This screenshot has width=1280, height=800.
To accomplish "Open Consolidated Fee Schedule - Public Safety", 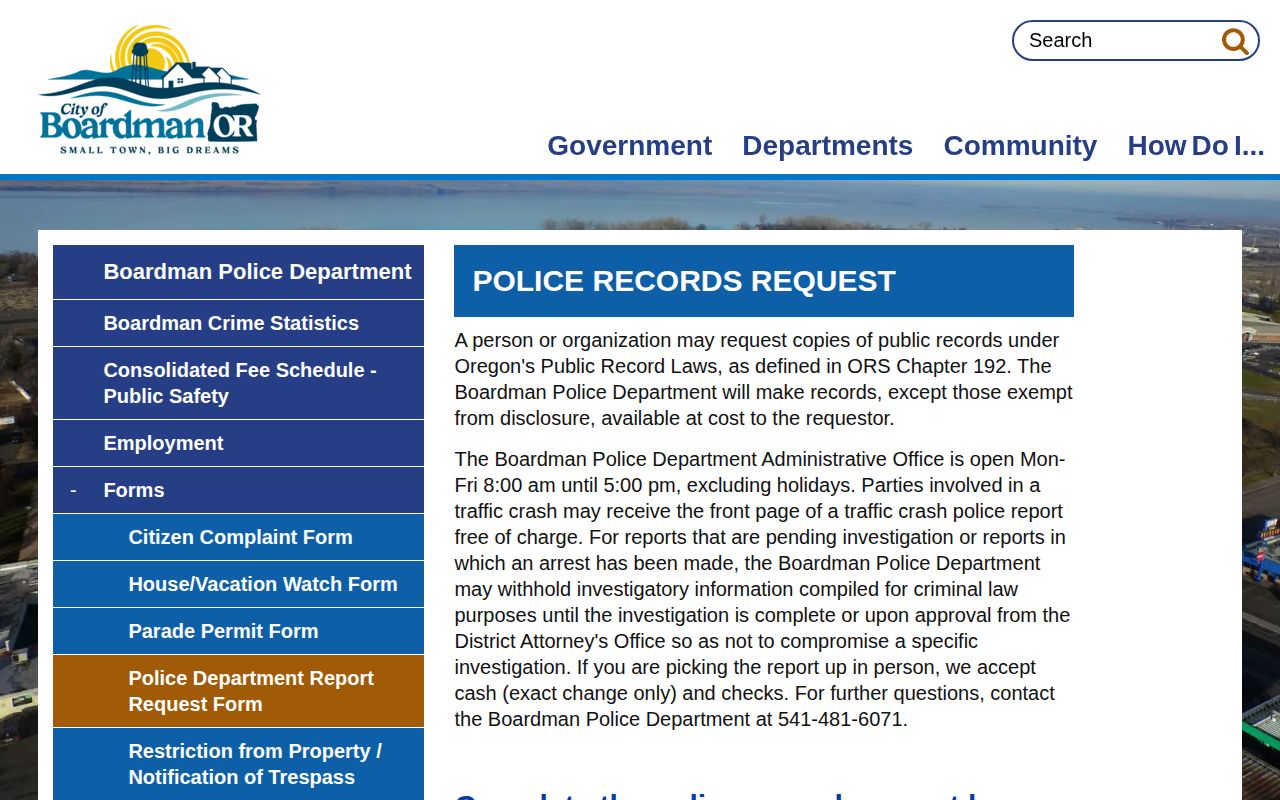I will pyautogui.click(x=238, y=383).
